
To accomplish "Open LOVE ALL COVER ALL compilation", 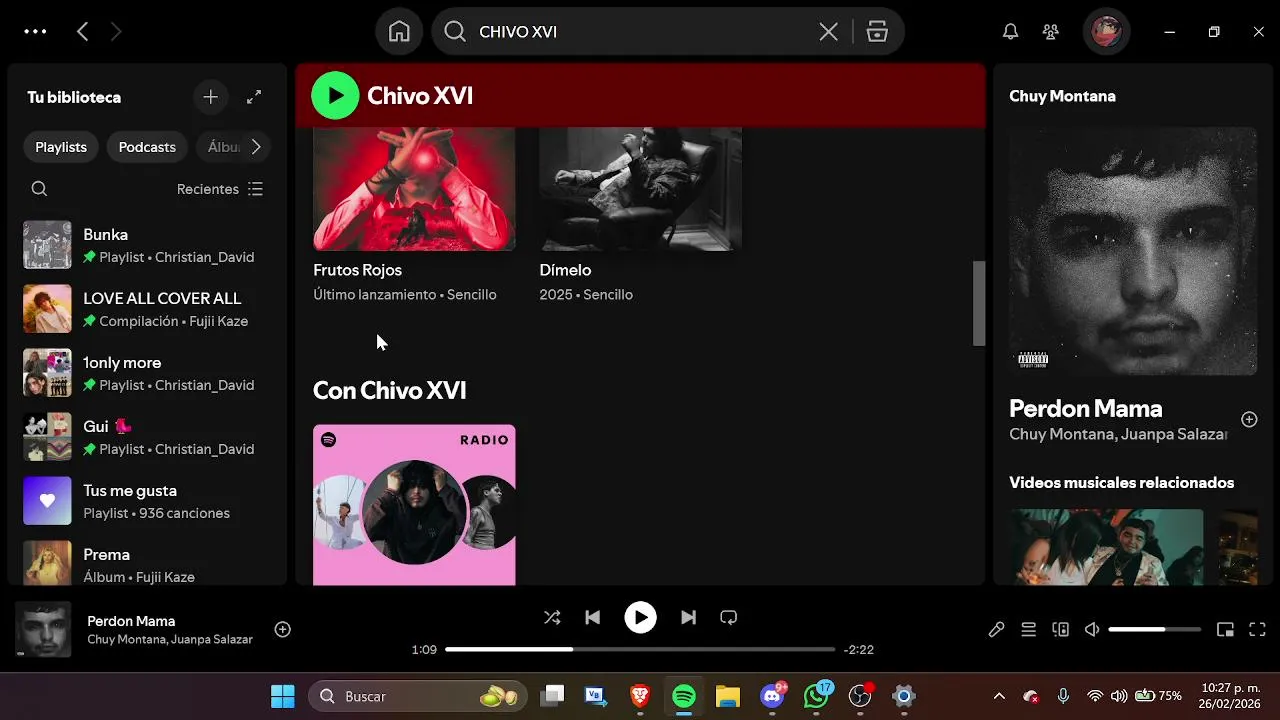I will coord(147,309).
